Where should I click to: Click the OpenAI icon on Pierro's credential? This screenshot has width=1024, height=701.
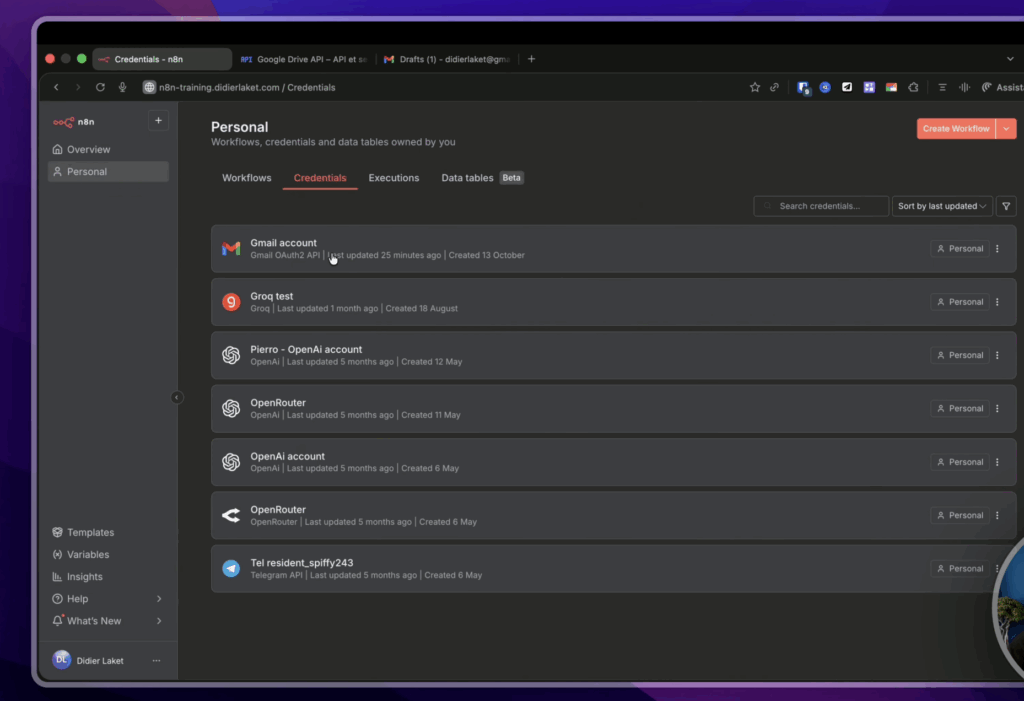[231, 355]
